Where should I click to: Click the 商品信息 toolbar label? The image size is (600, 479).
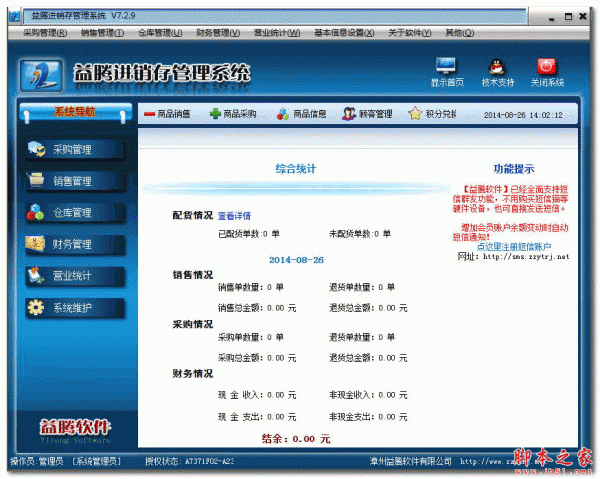[310, 114]
